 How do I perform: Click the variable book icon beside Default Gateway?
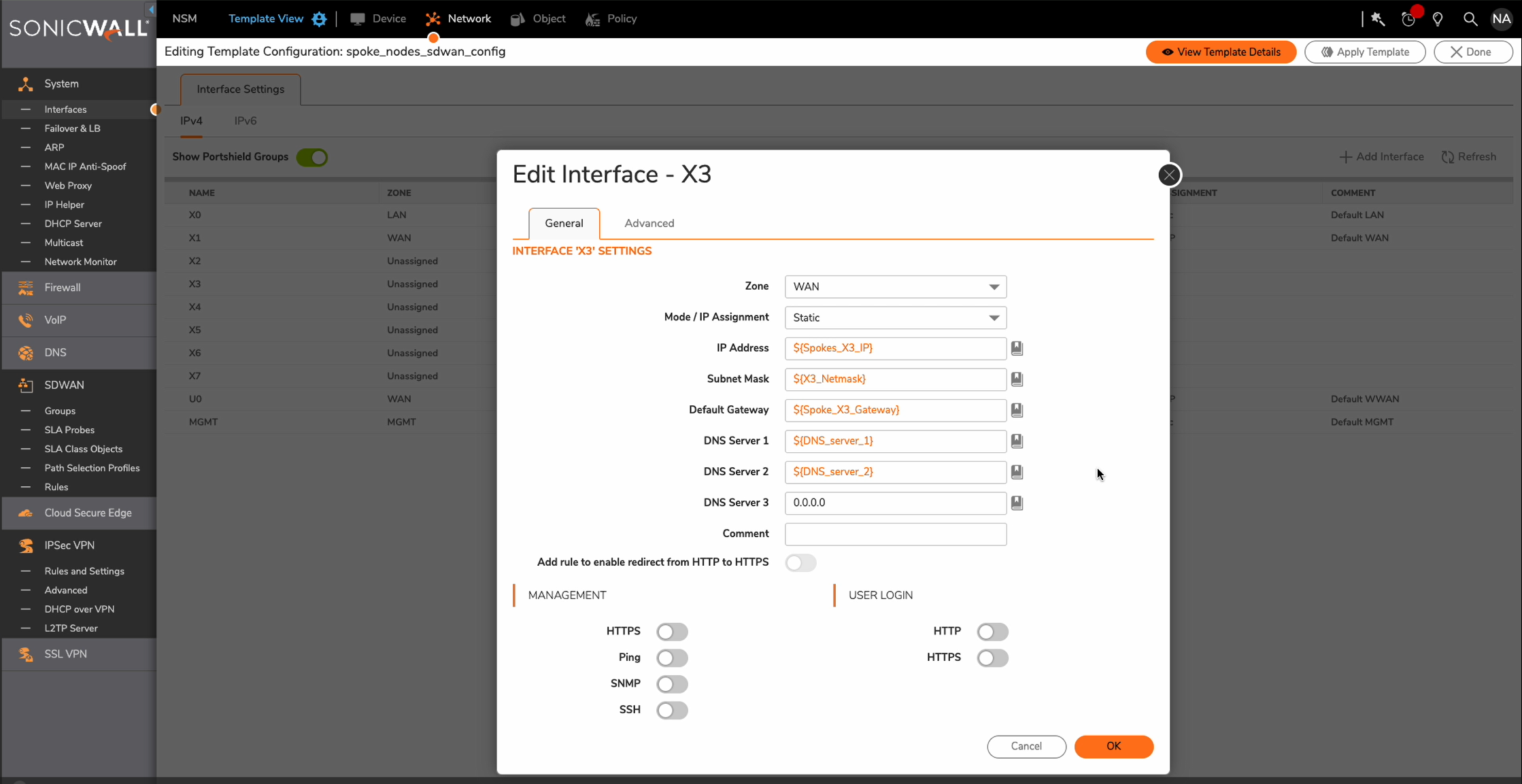point(1017,410)
